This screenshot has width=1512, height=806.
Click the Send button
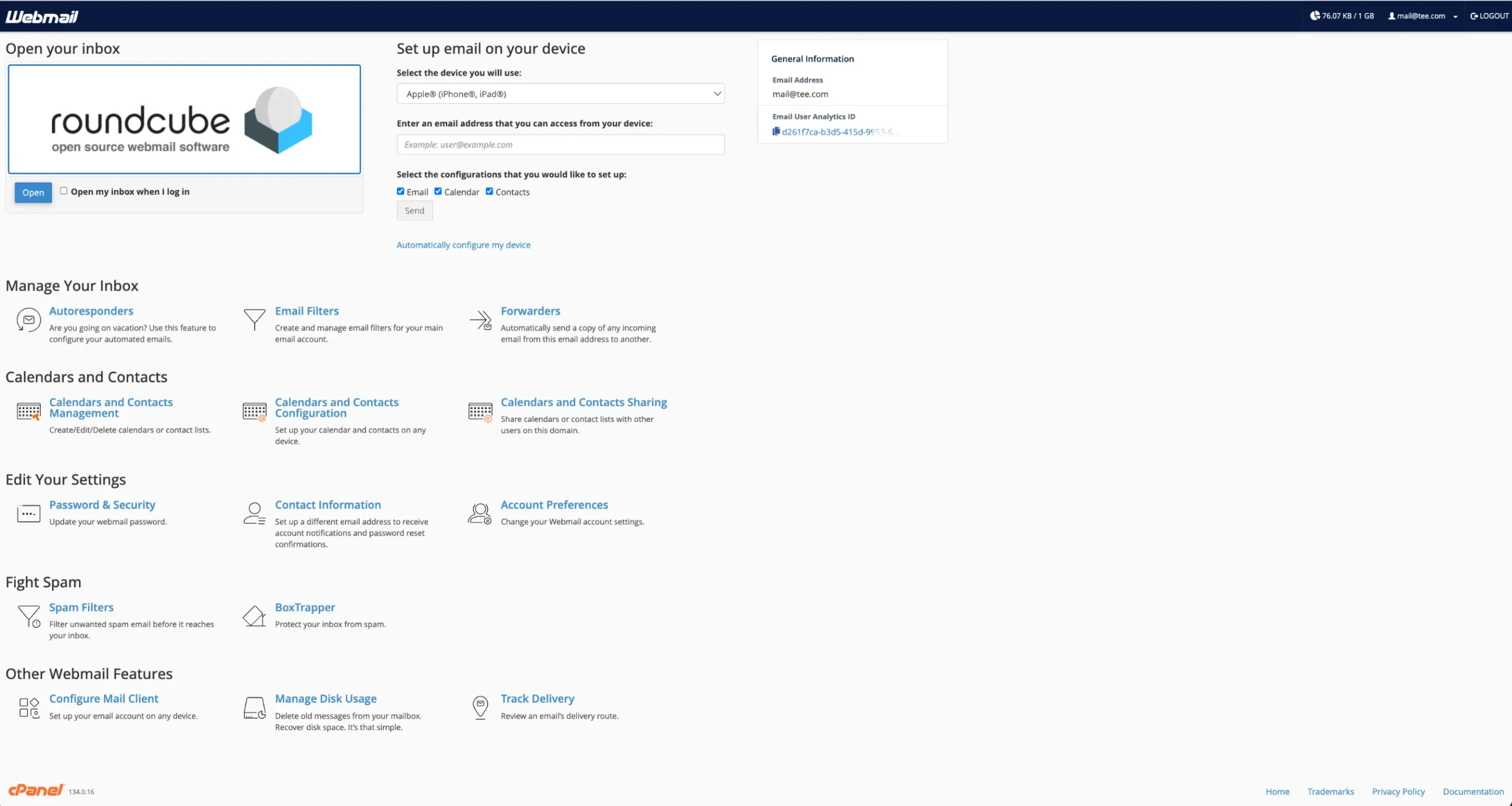point(415,210)
